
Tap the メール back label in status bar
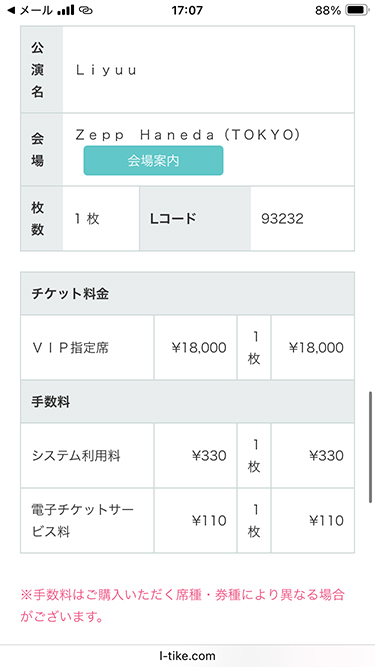[x=36, y=10]
